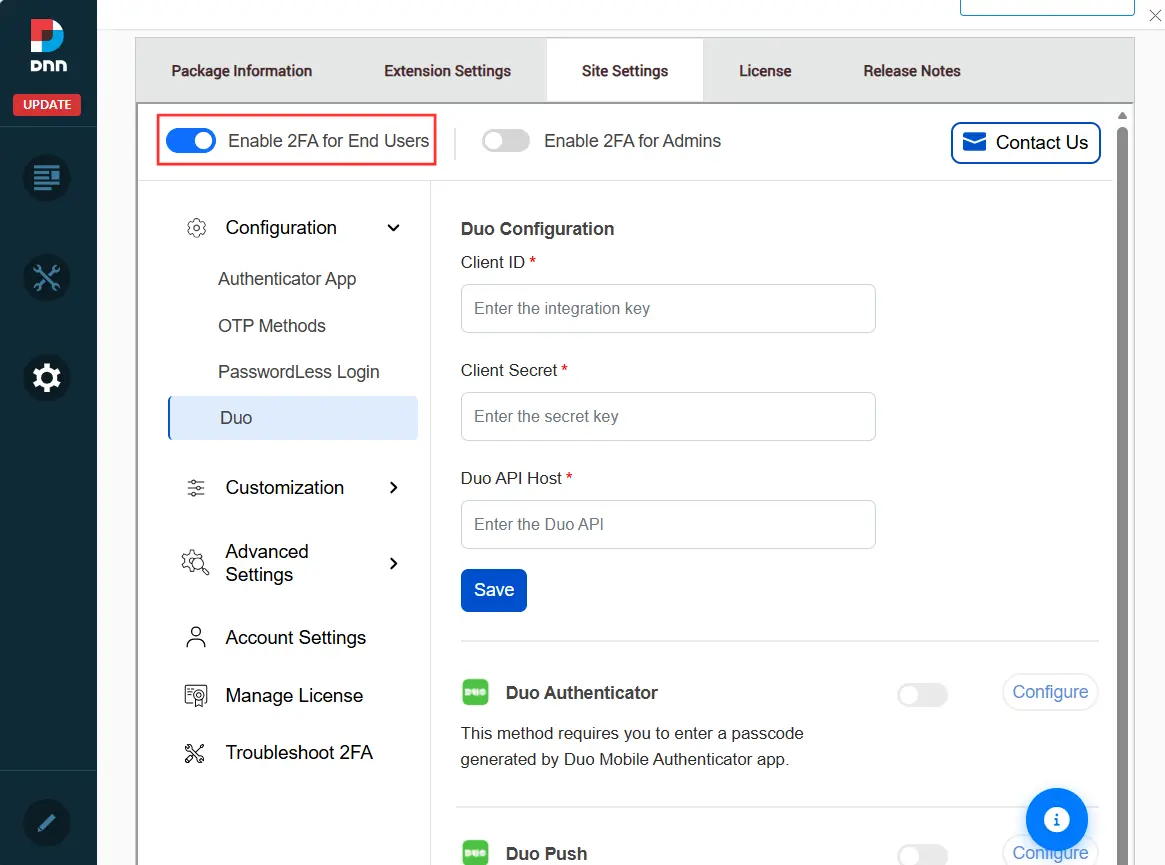The height and width of the screenshot is (865, 1165).
Task: Switch to the Package Information tab
Action: point(241,71)
